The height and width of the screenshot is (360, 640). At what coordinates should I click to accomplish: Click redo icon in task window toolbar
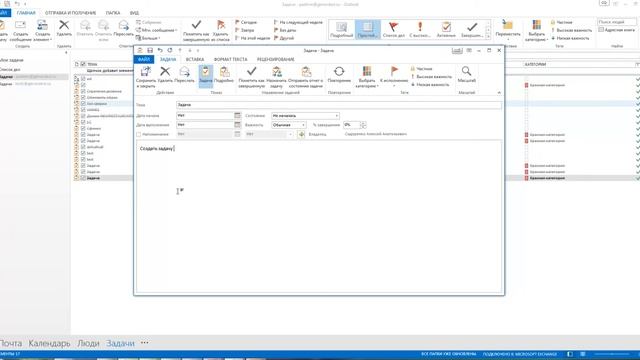(x=170, y=50)
